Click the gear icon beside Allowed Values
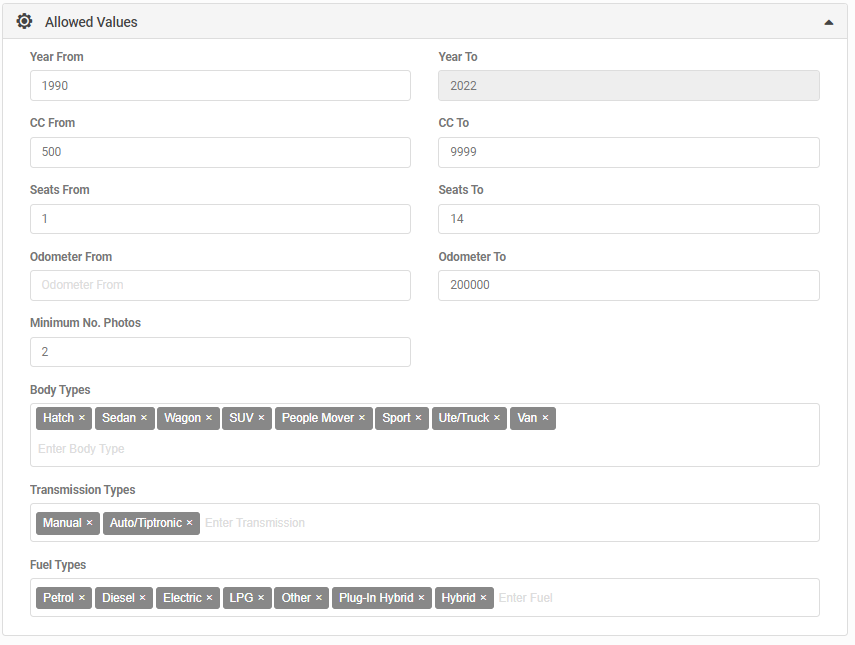The width and height of the screenshot is (855, 645). 24,21
